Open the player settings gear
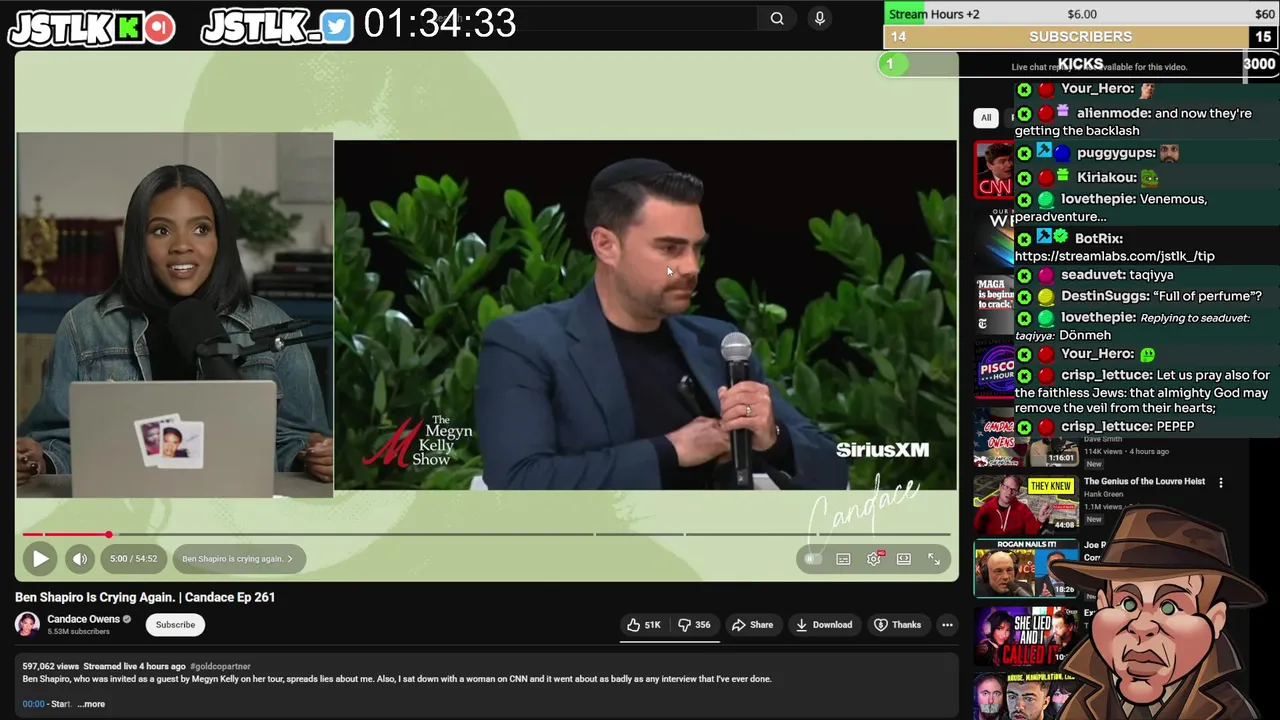This screenshot has width=1280, height=720. click(x=874, y=559)
